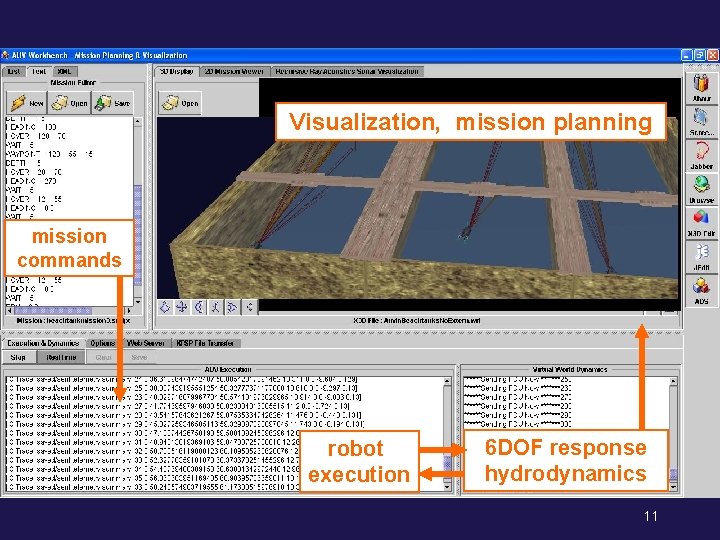
Task: Close the AUV Workbench window
Action: pyautogui.click(x=713, y=55)
